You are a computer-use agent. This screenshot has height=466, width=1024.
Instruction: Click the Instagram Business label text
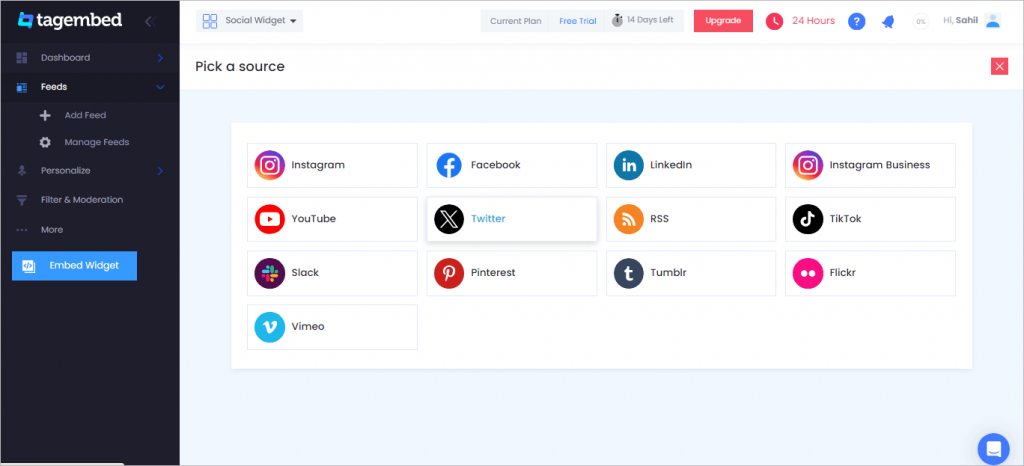pos(880,165)
